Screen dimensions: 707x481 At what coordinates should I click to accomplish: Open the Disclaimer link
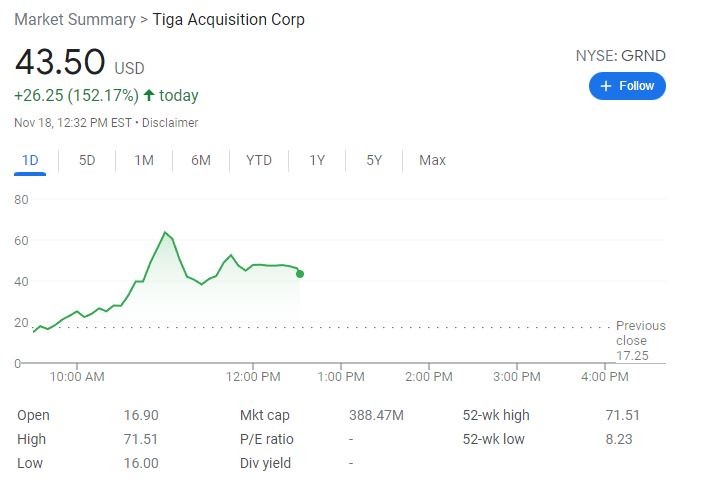[x=170, y=123]
